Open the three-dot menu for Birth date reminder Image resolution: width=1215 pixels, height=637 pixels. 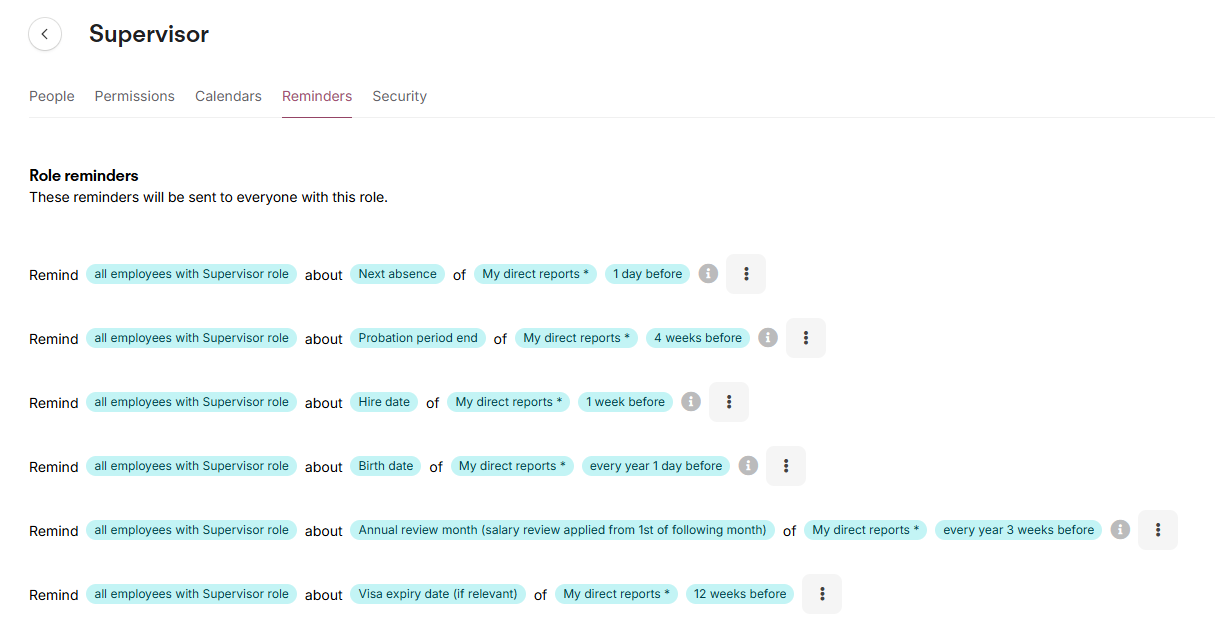click(x=786, y=466)
